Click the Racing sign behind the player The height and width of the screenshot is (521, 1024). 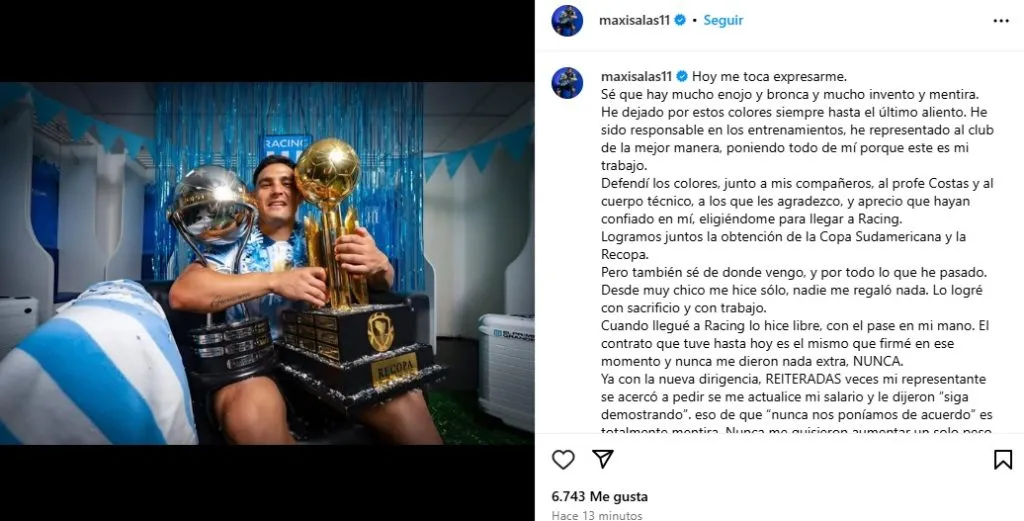pos(287,146)
